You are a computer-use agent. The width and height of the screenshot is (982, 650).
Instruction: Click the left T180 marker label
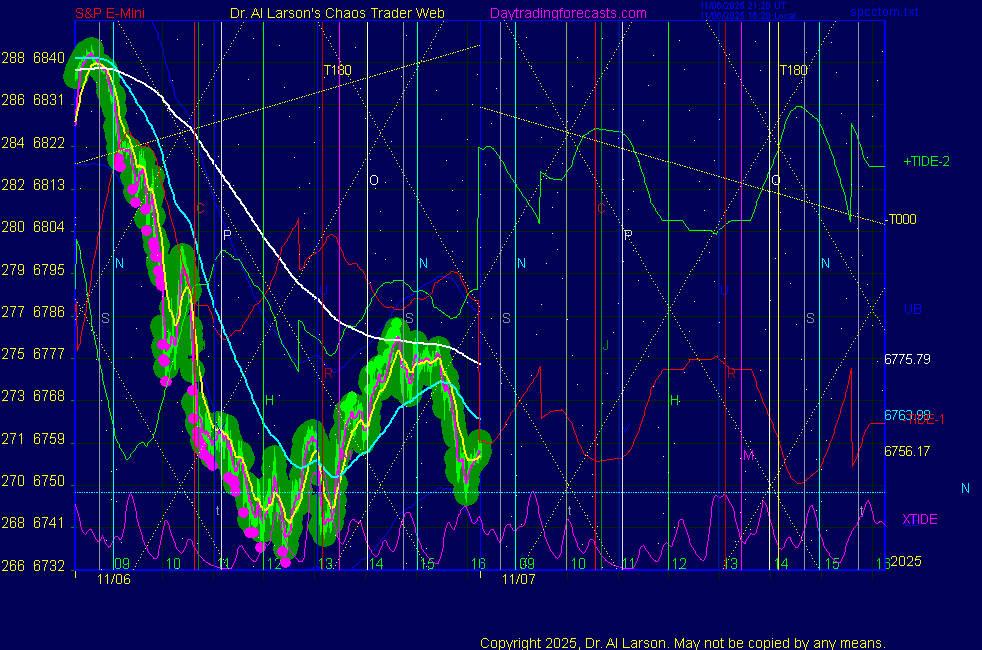(337, 70)
